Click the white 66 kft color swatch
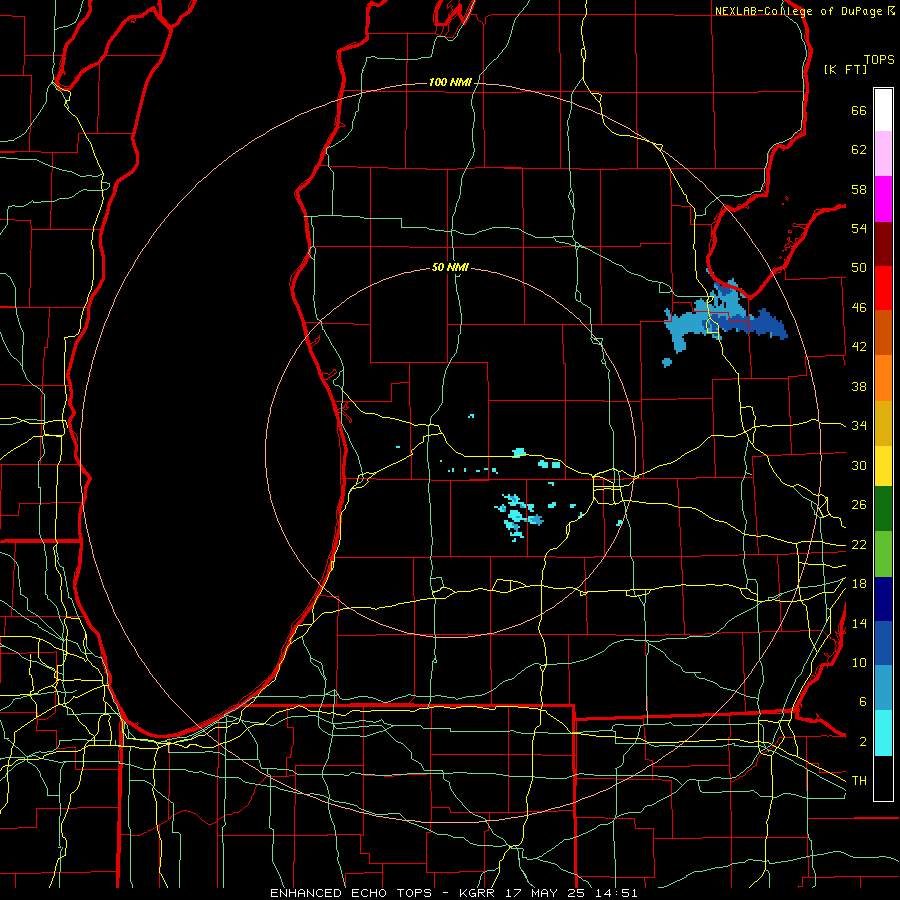This screenshot has width=900, height=900. coord(883,110)
